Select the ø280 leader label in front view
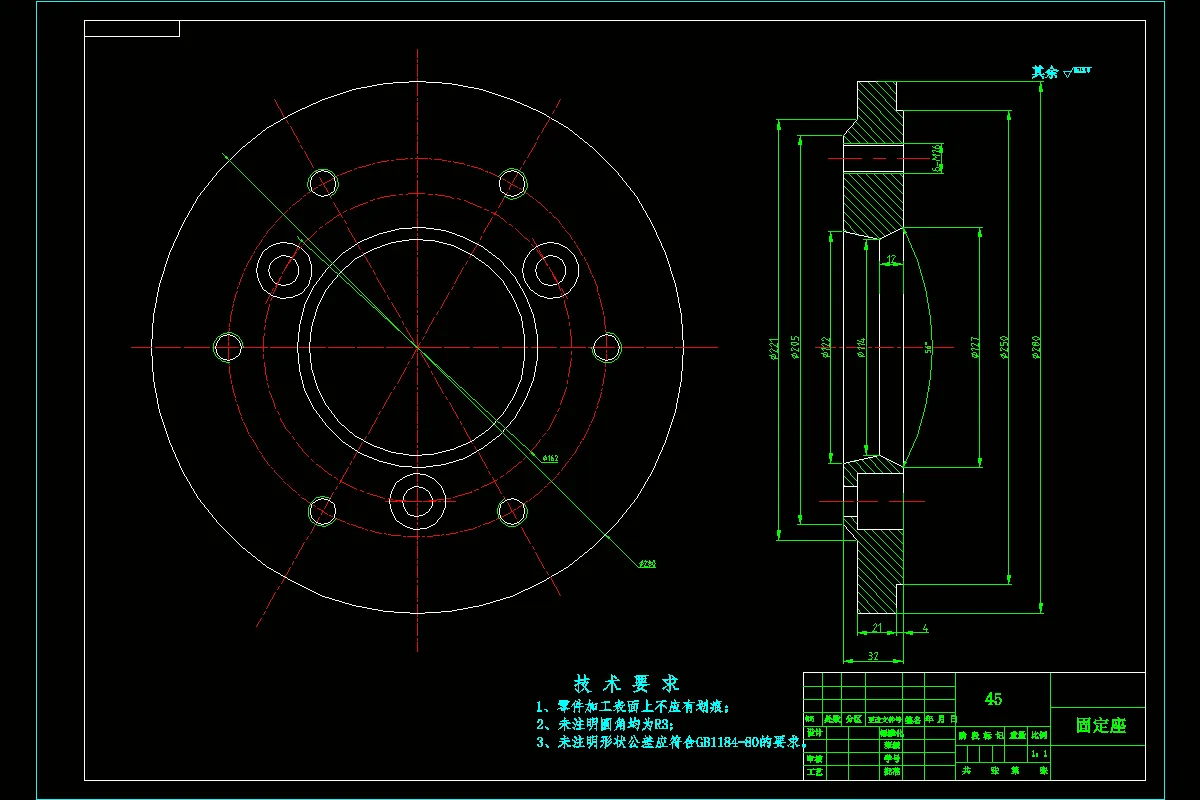 coord(646,565)
